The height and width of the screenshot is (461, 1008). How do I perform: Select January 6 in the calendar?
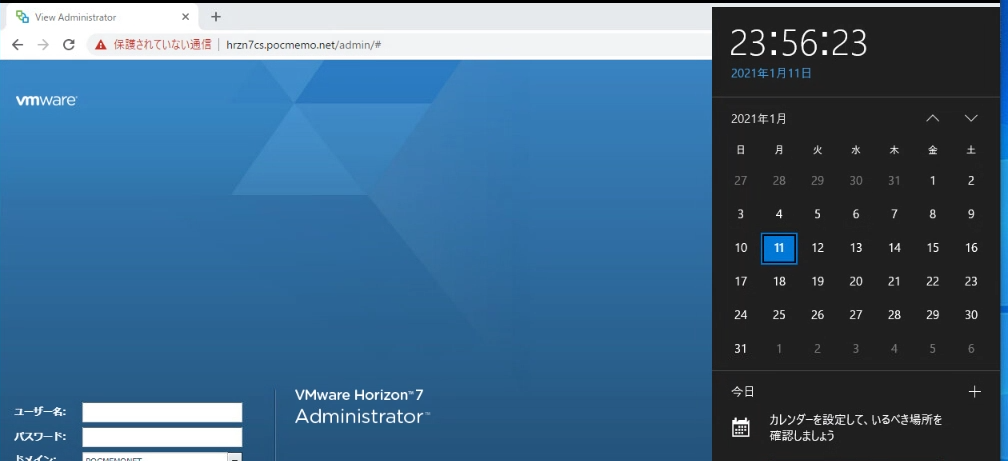(x=856, y=214)
